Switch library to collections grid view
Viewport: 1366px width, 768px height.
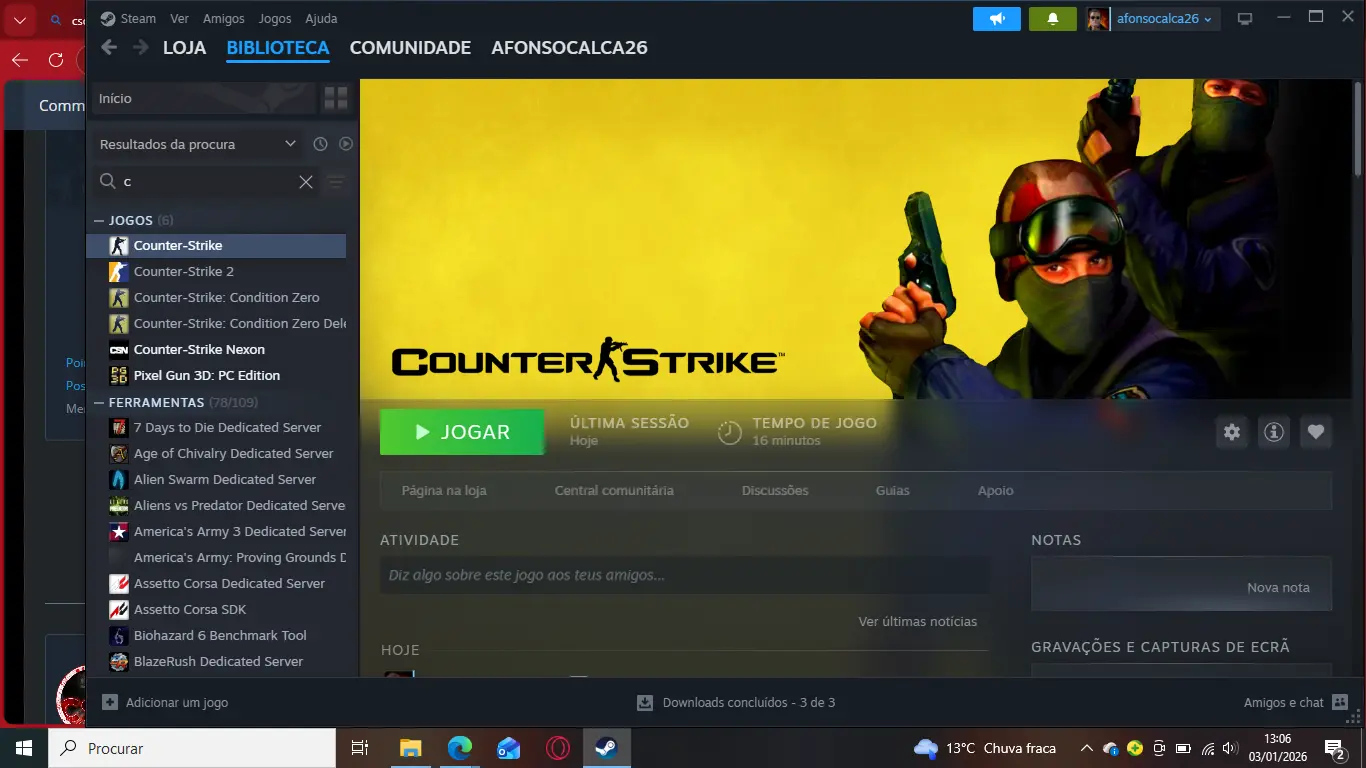[336, 98]
